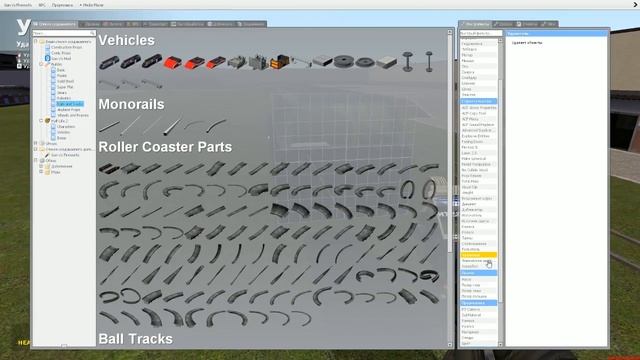Open the Vehicles list under Half-Life 2
The height and width of the screenshot is (360, 640).
63,132
